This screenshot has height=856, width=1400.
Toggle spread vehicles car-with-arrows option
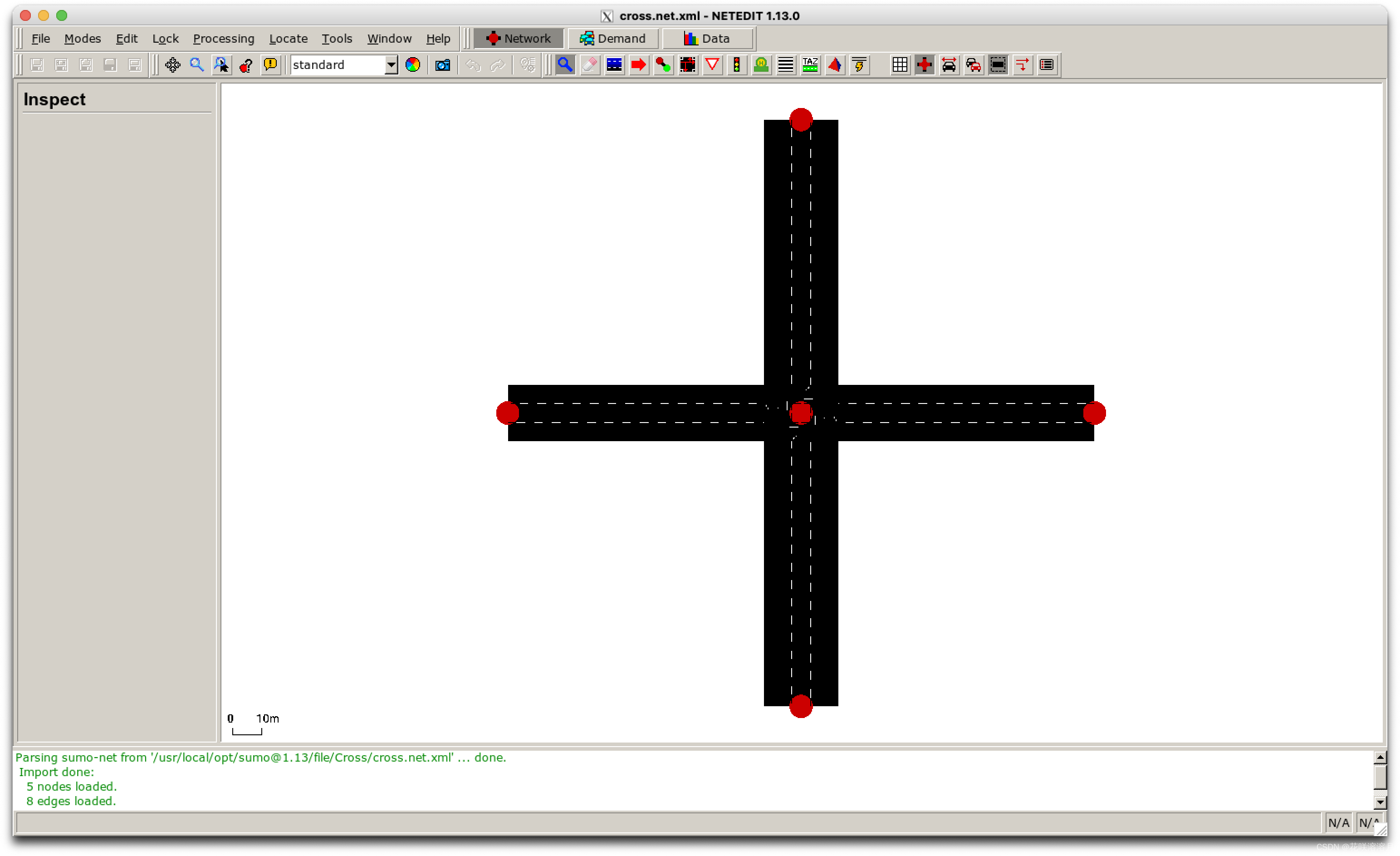949,65
